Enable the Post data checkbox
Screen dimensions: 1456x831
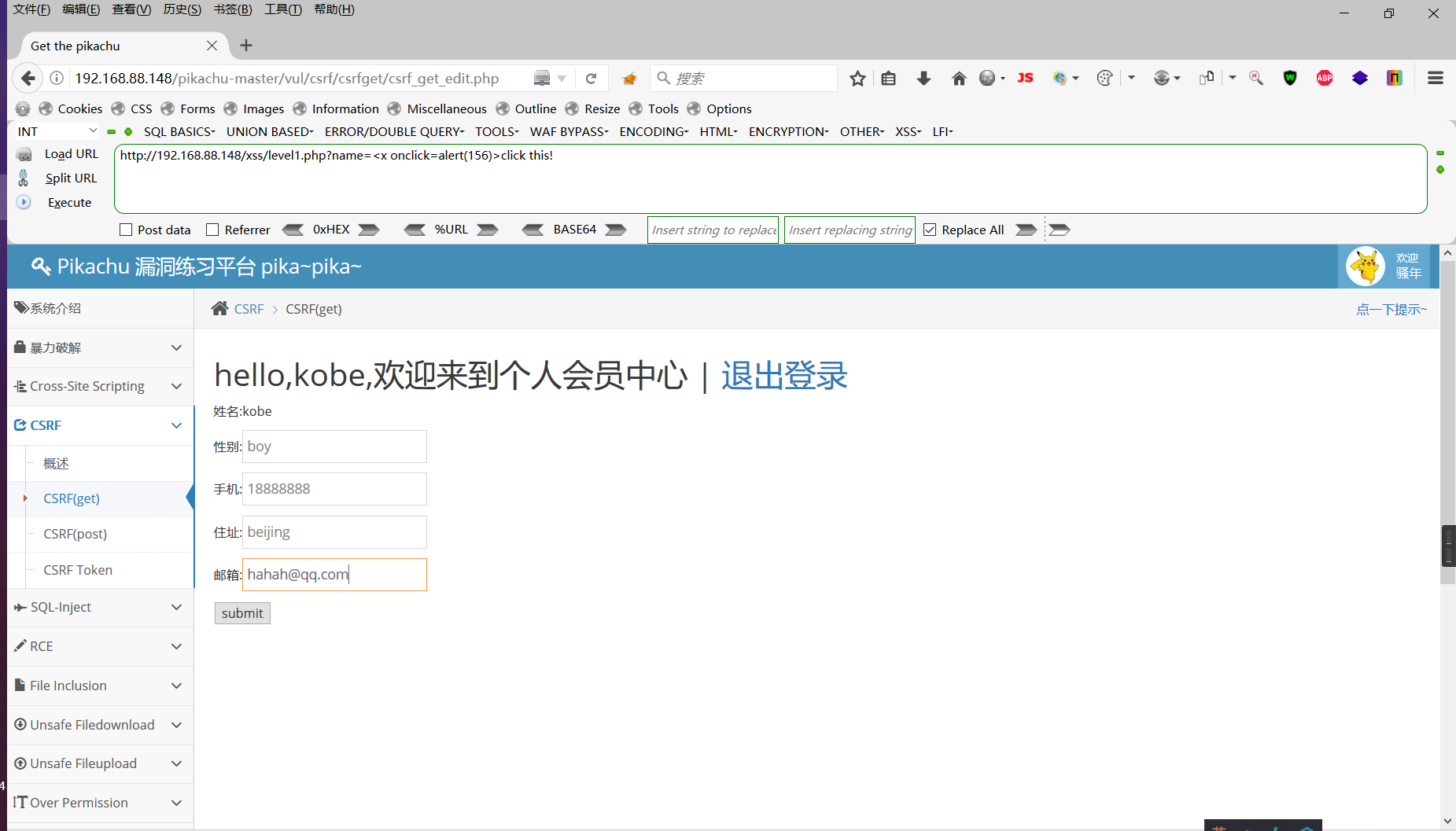click(x=126, y=230)
